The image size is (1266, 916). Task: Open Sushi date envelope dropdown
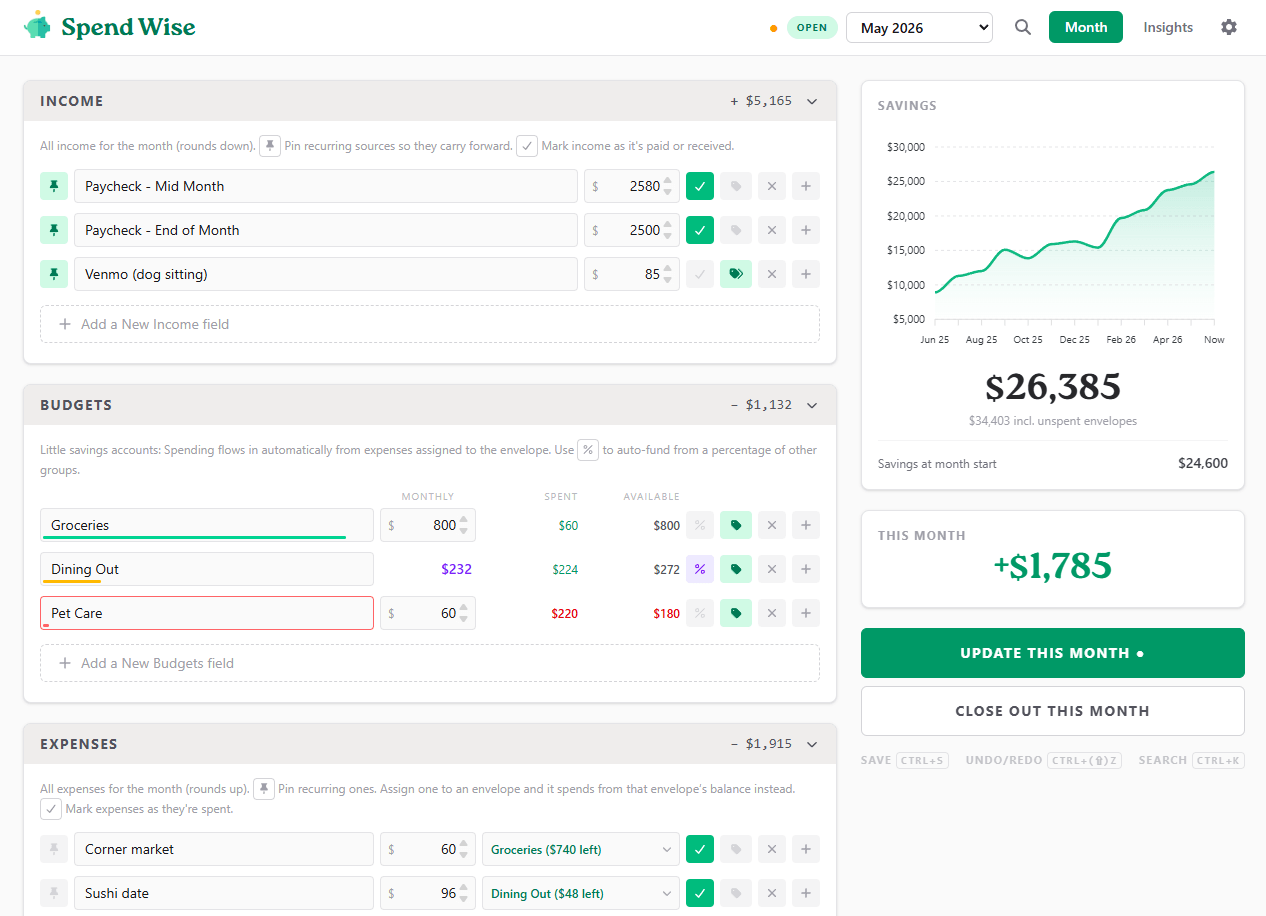[581, 893]
